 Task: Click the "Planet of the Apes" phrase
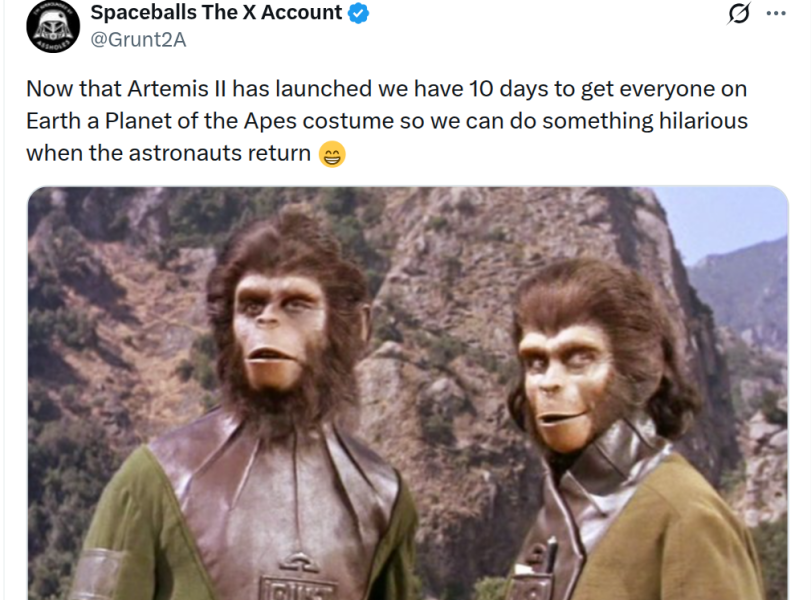click(201, 121)
